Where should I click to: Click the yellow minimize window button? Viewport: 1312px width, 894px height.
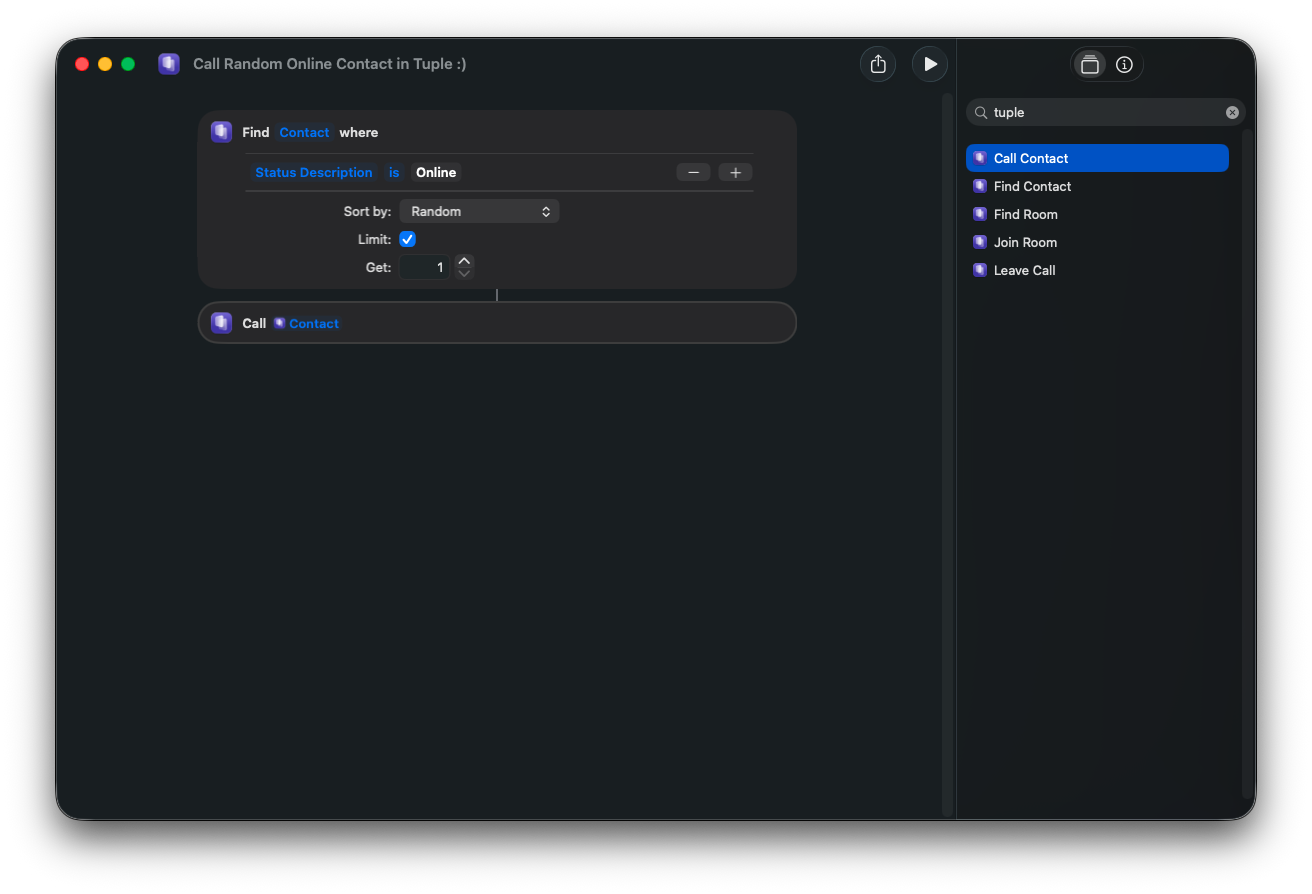tap(105, 64)
